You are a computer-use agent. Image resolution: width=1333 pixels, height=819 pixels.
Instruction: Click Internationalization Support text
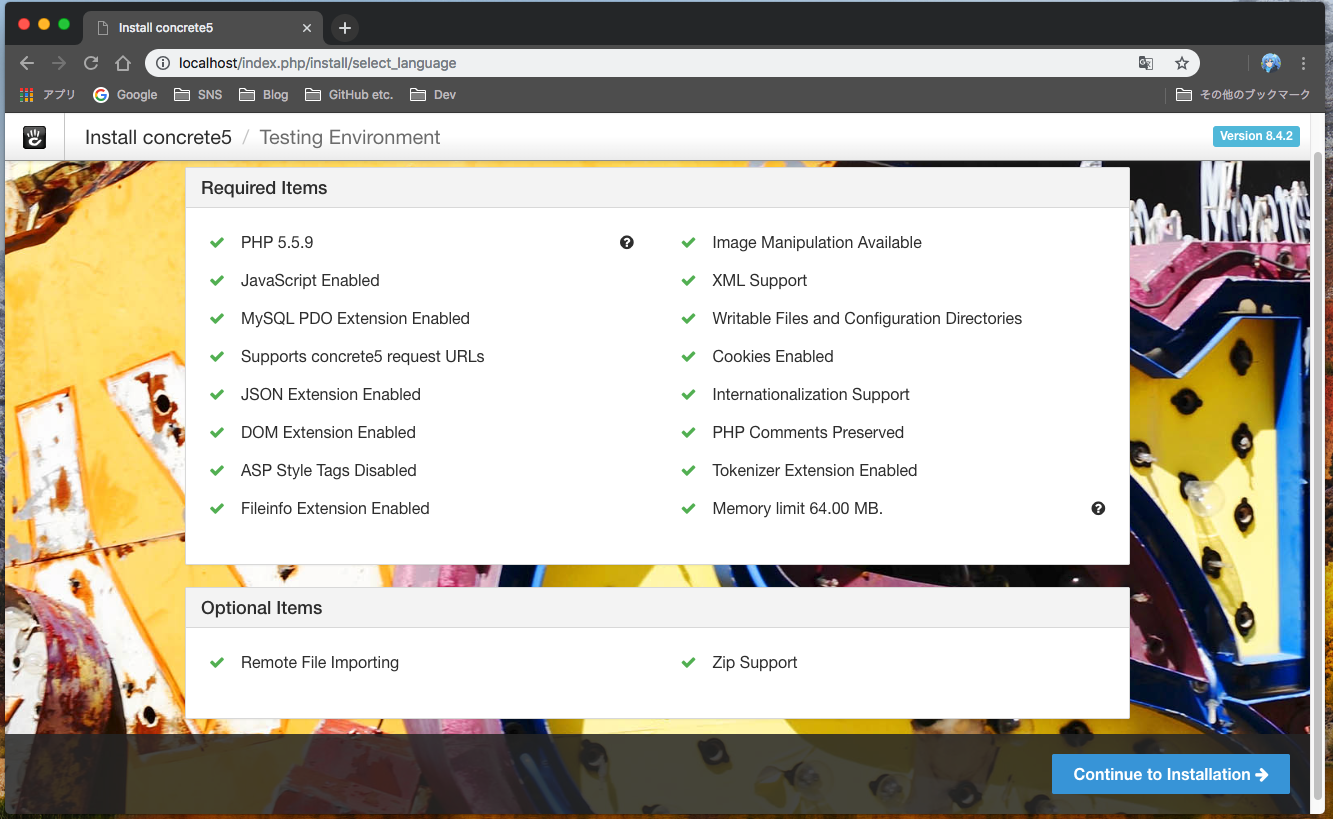(x=811, y=394)
